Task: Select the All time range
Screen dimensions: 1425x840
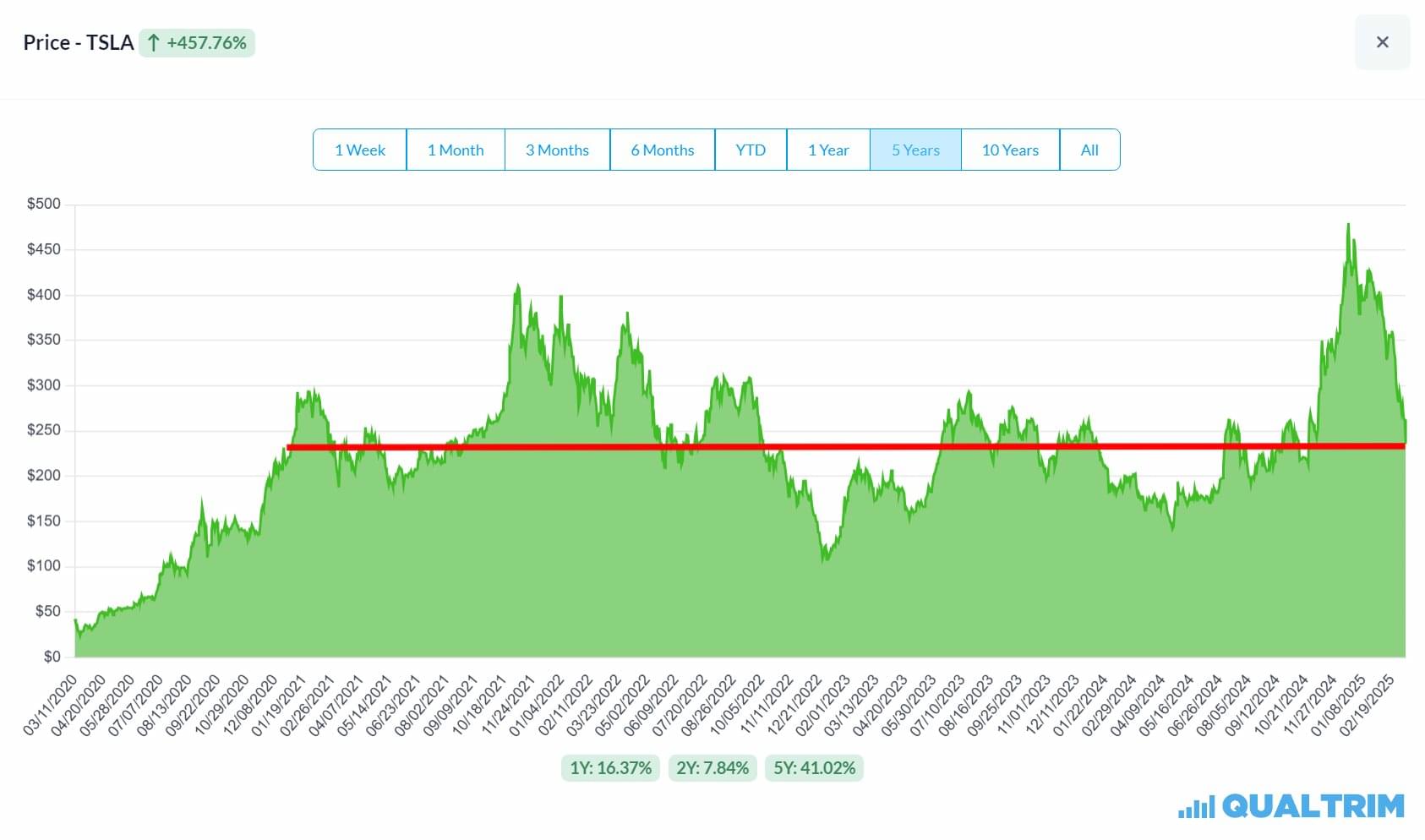Action: tap(1090, 150)
